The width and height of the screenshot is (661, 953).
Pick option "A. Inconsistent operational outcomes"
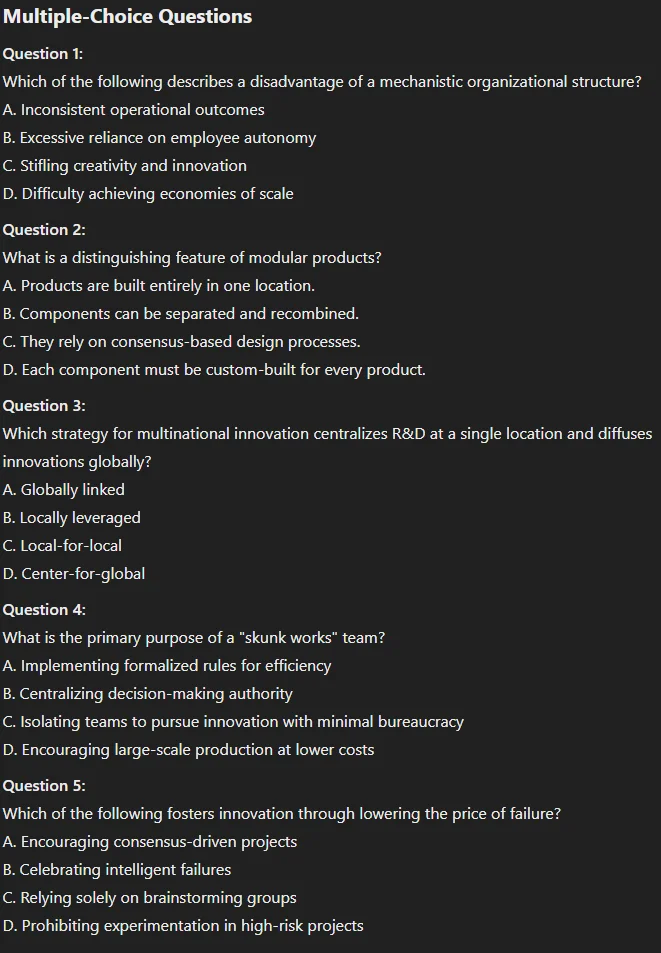click(134, 110)
